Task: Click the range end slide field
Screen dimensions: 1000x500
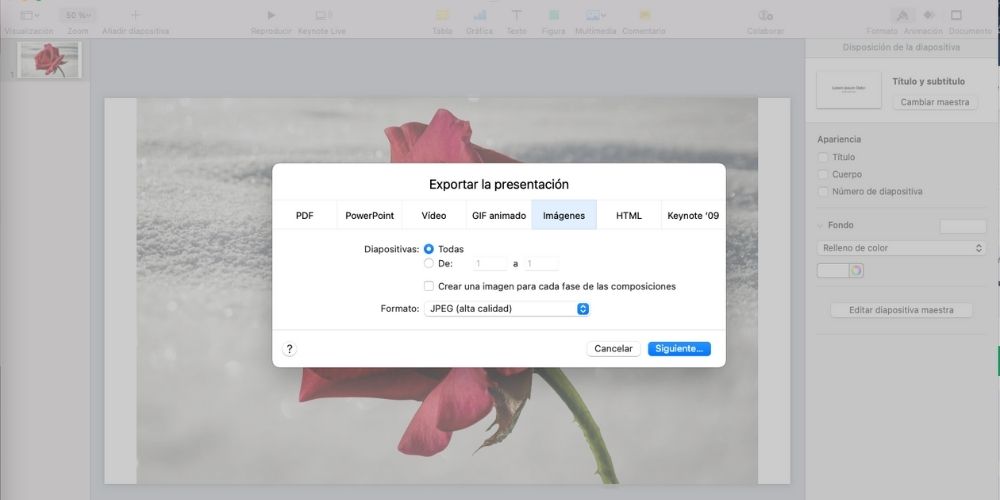Action: pos(541,263)
